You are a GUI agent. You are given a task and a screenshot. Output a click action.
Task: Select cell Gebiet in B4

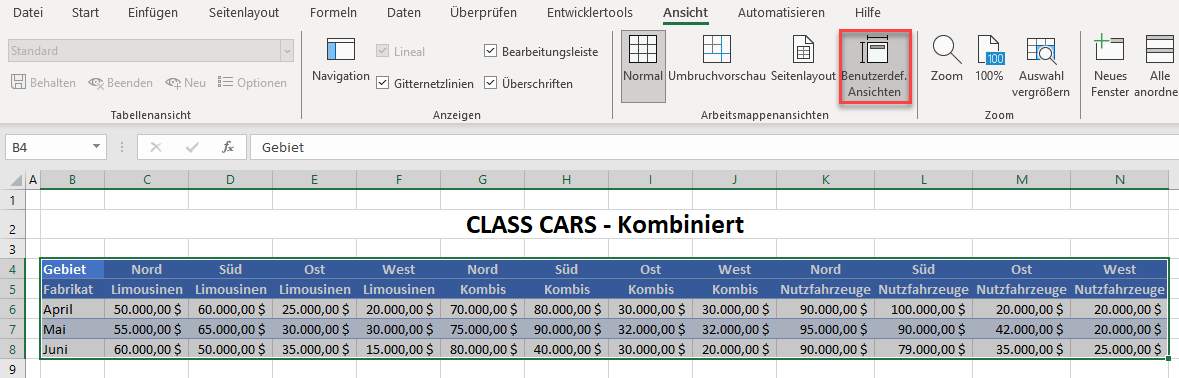tap(72, 269)
